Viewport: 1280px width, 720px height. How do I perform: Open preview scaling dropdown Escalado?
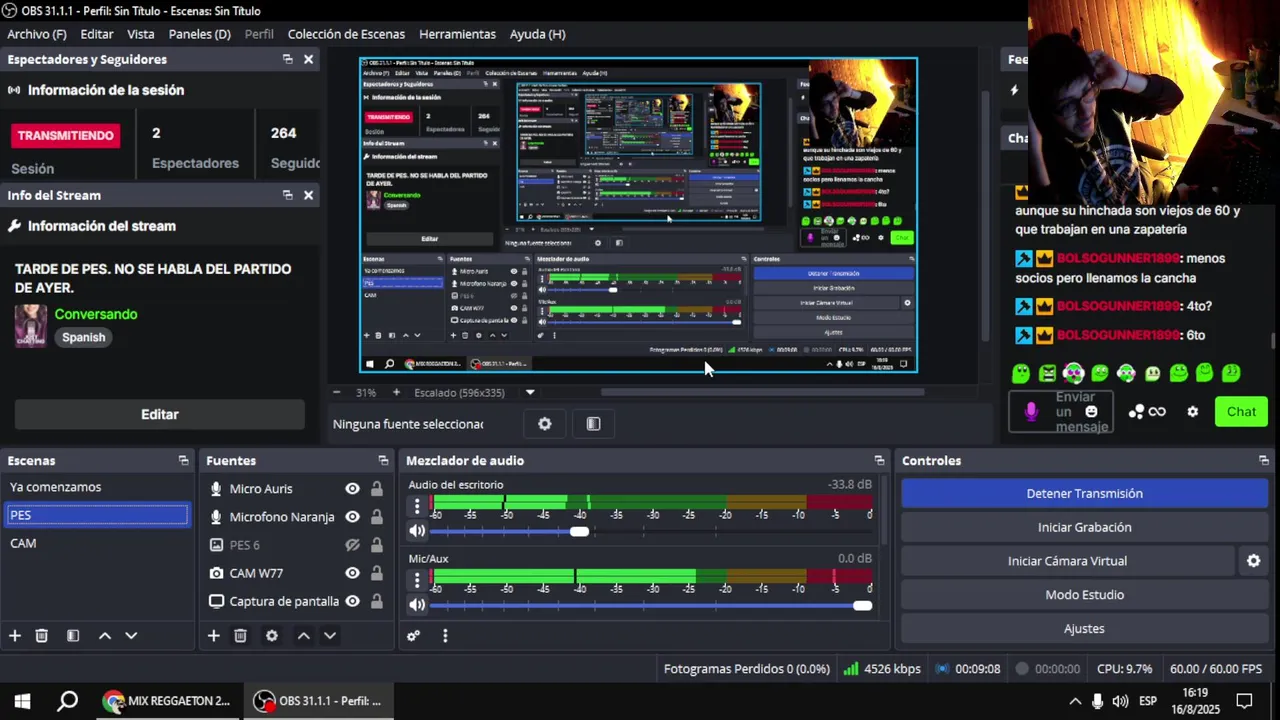pos(530,393)
